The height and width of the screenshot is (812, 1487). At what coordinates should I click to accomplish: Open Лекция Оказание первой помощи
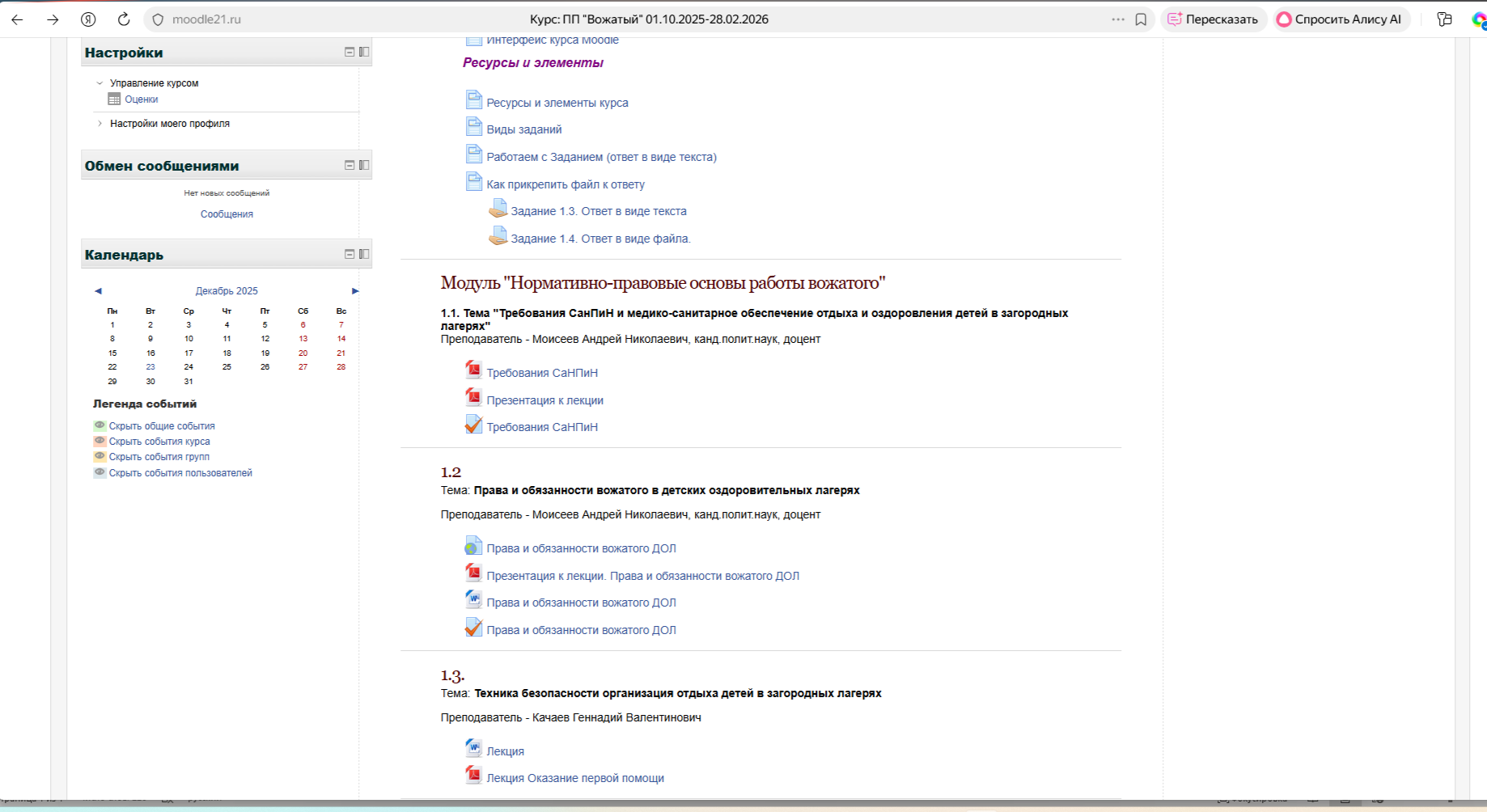click(574, 778)
